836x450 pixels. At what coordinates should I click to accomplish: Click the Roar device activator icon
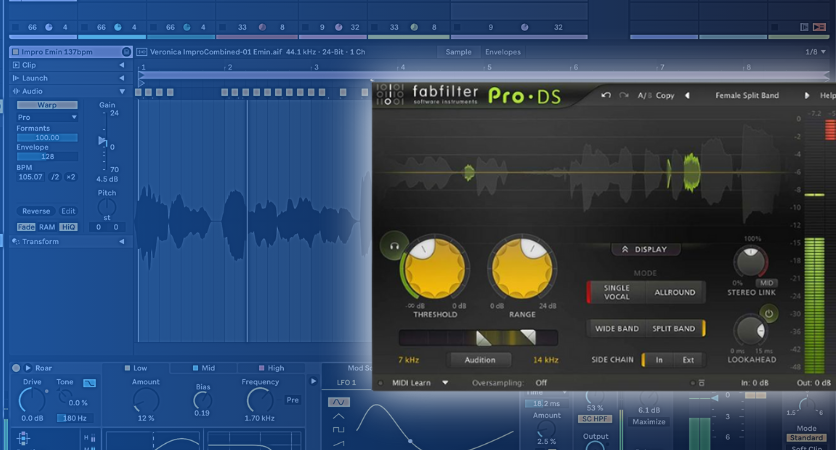(x=16, y=368)
